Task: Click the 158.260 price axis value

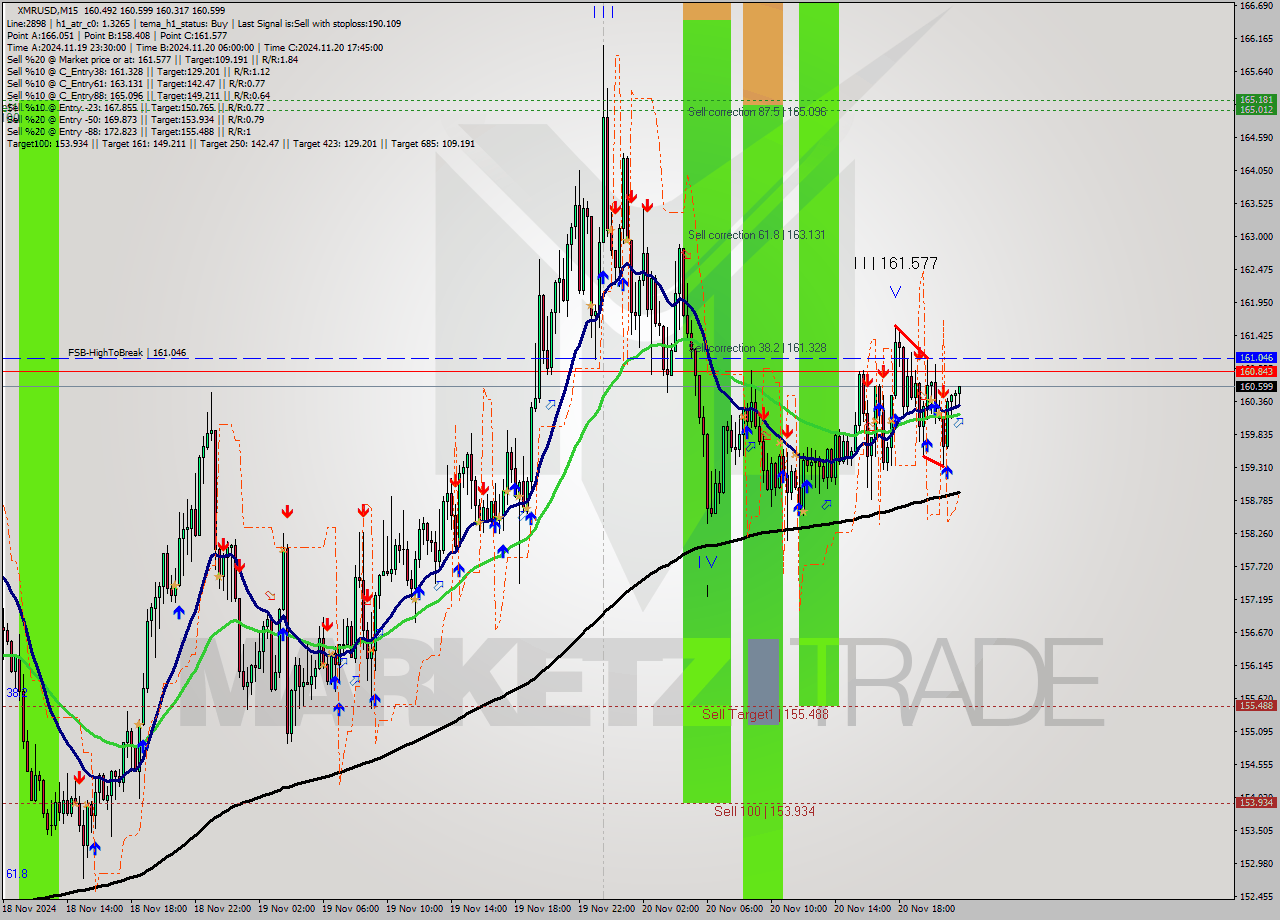Action: [x=1256, y=534]
